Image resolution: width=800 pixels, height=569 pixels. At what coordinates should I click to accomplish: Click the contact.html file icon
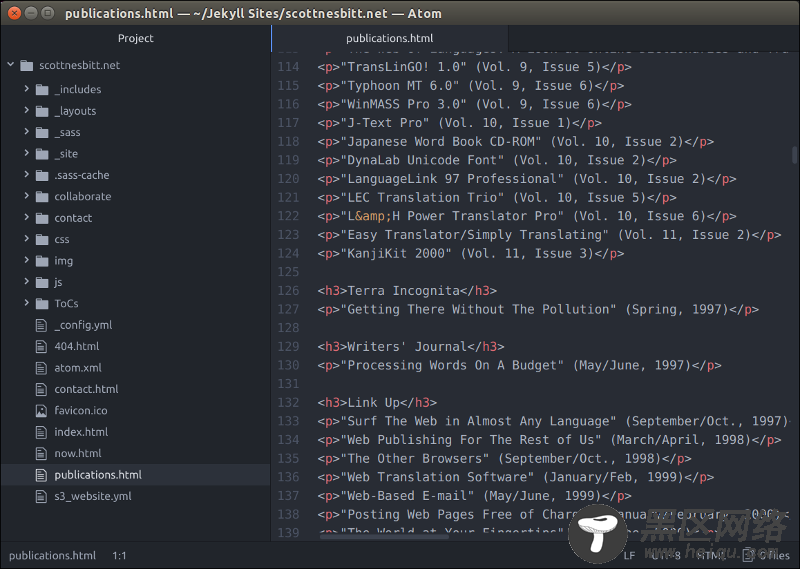(x=41, y=389)
